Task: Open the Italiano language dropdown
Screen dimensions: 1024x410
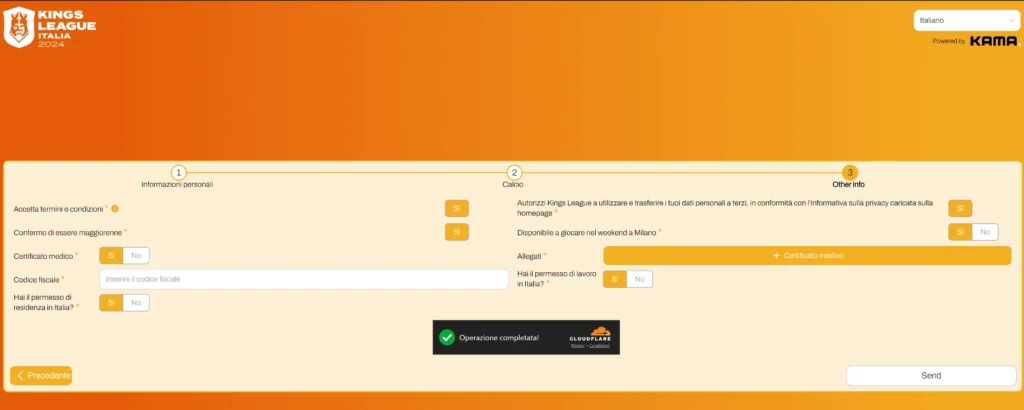Action: [964, 20]
